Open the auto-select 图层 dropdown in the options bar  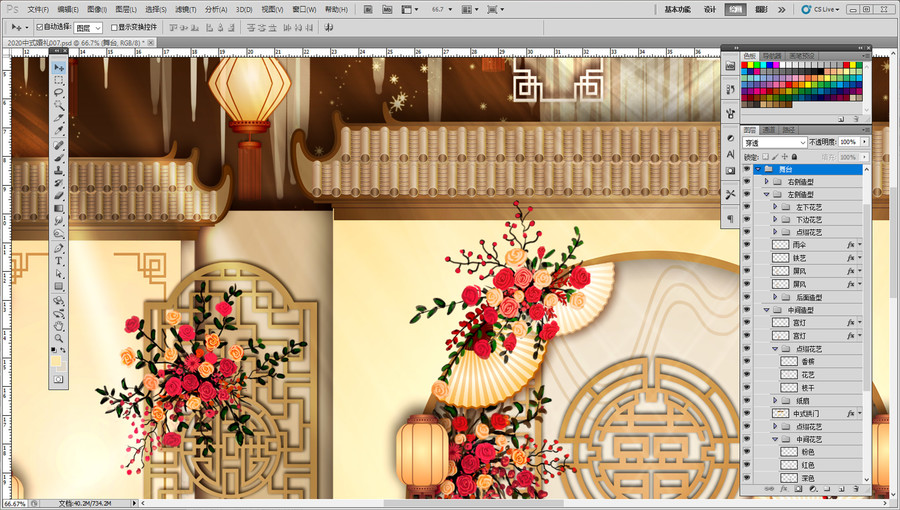(x=88, y=28)
